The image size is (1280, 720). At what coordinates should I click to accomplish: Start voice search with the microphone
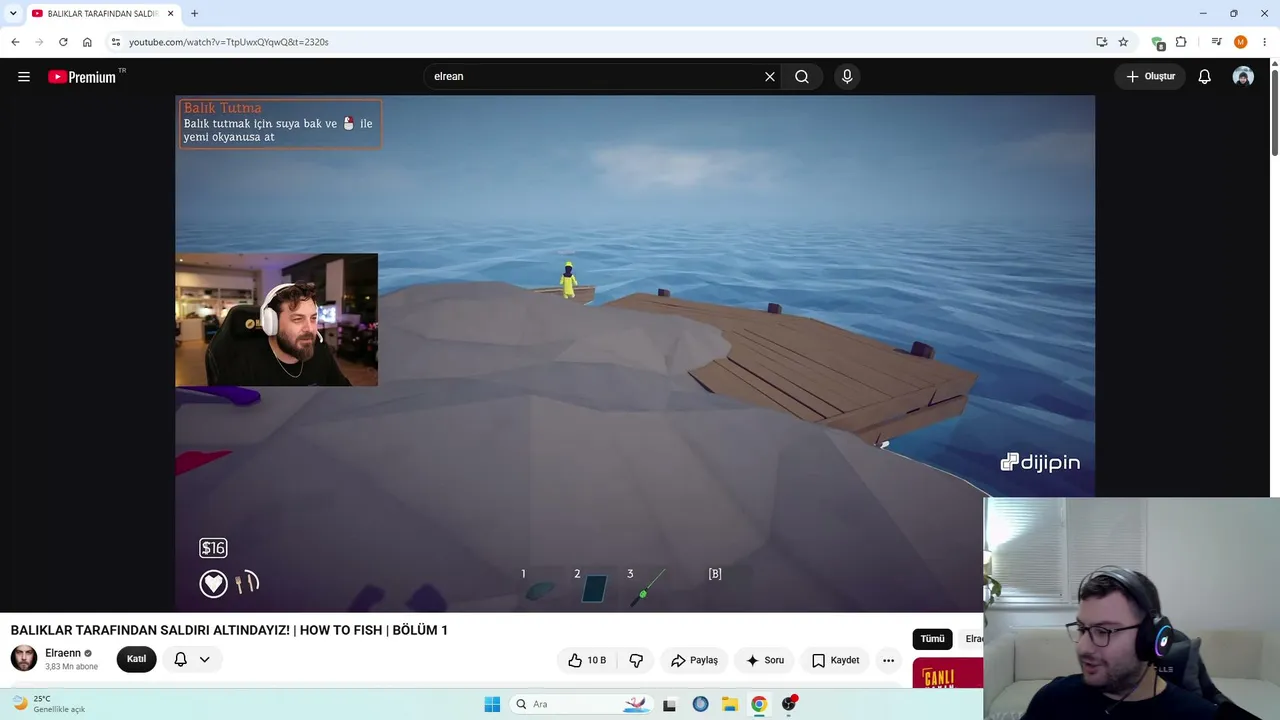tap(847, 76)
